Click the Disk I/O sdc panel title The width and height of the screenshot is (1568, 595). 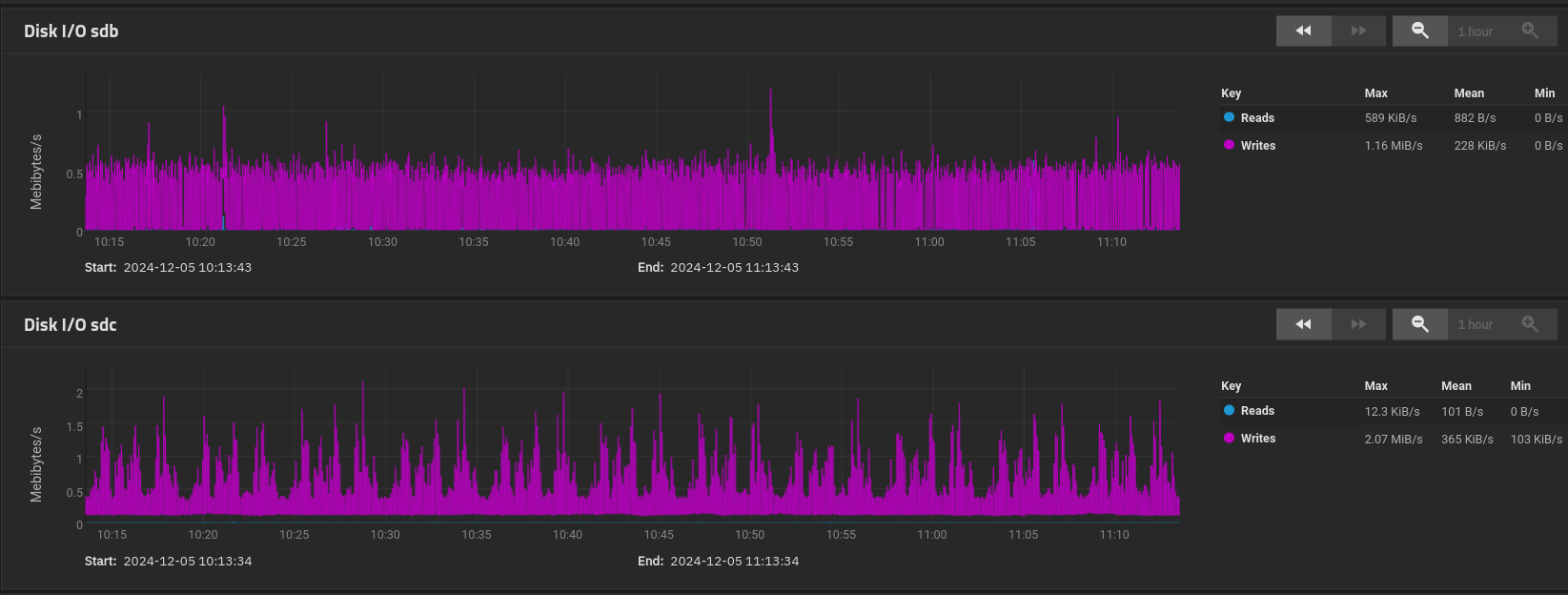(71, 325)
